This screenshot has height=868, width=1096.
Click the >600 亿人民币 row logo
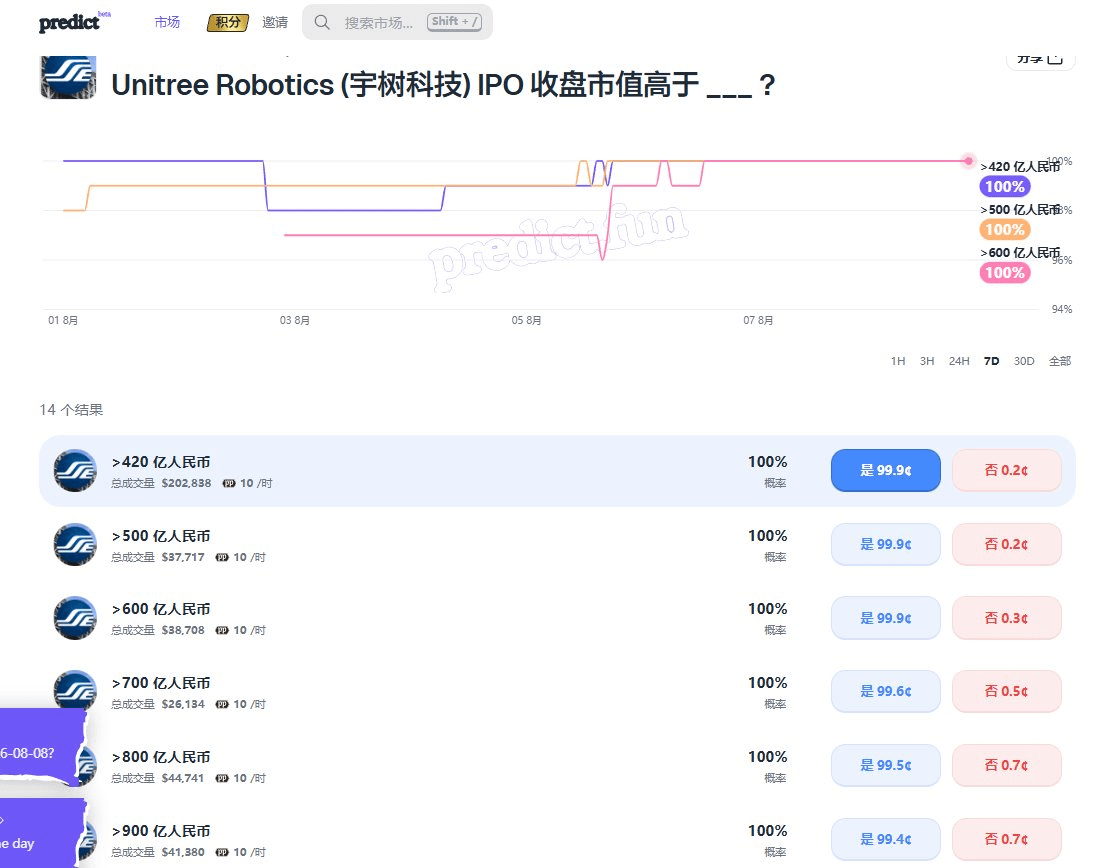(x=75, y=618)
